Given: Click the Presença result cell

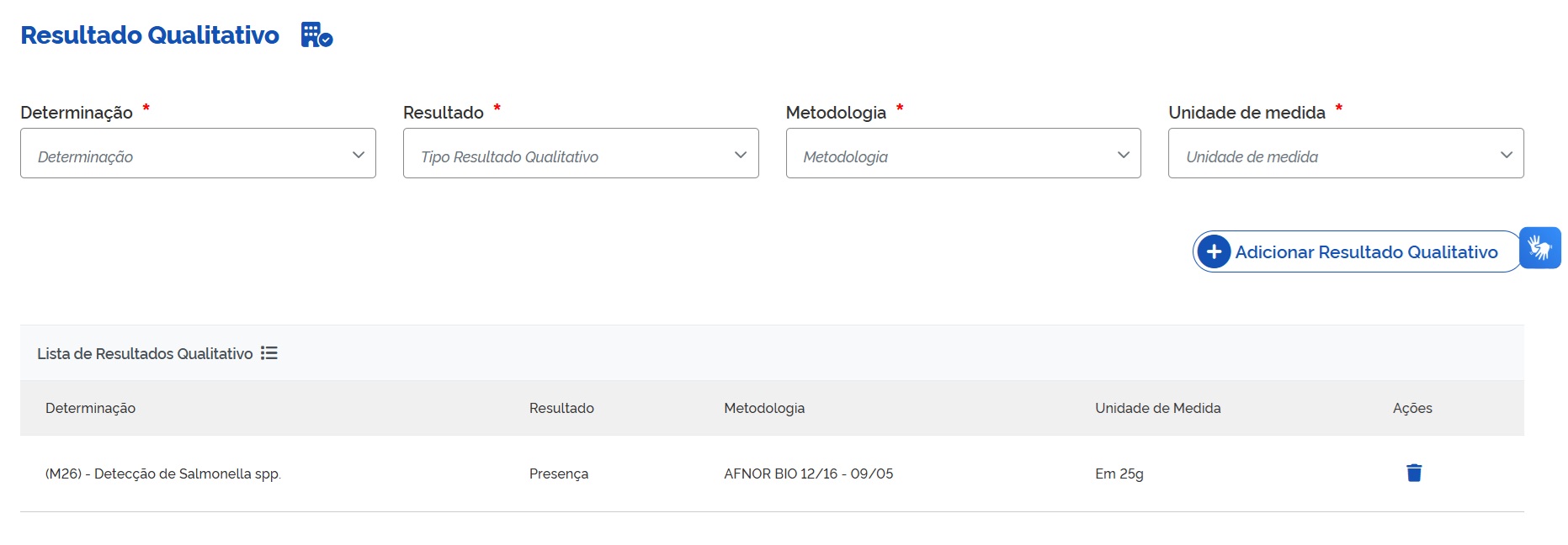Looking at the screenshot, I should (559, 474).
